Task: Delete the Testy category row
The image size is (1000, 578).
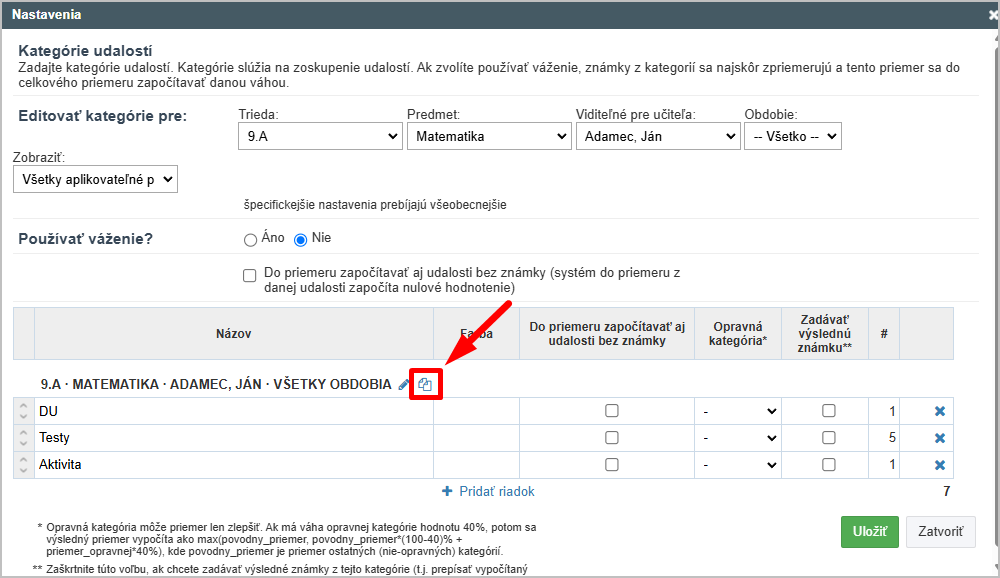Action: pyautogui.click(x=940, y=438)
